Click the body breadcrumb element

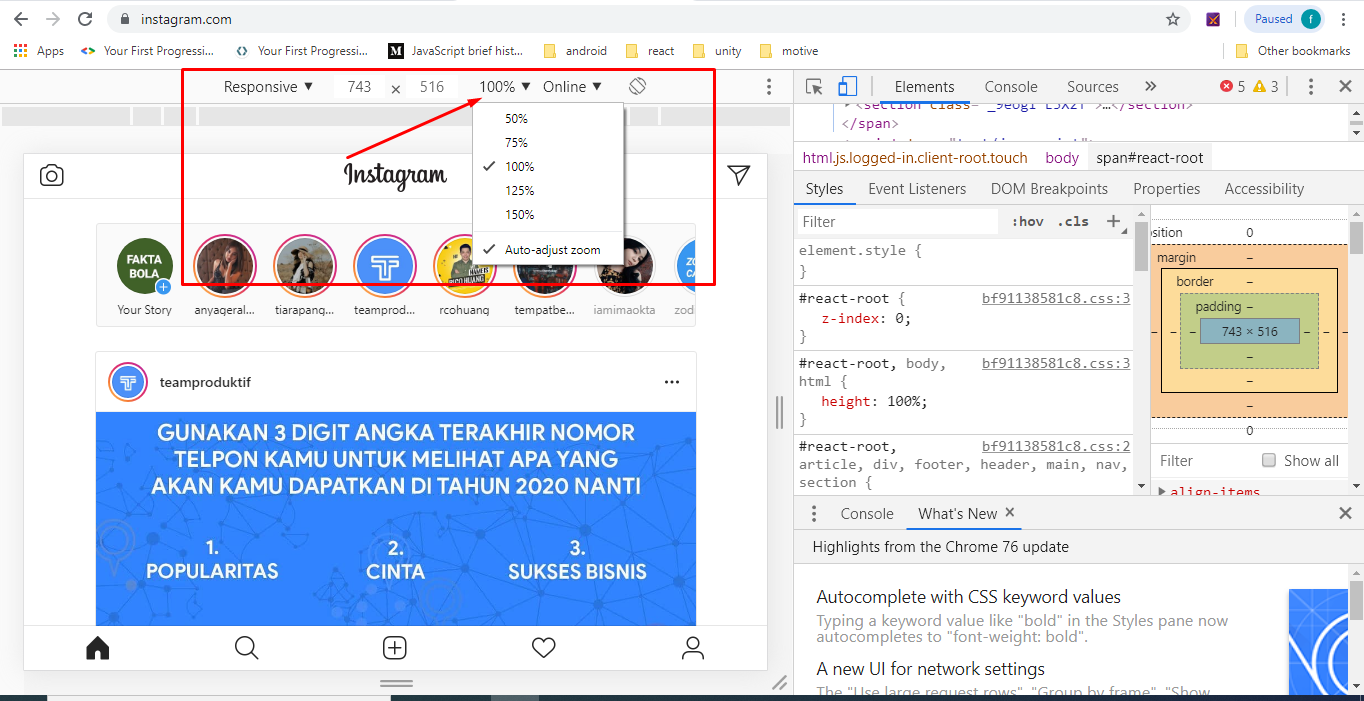point(1062,157)
